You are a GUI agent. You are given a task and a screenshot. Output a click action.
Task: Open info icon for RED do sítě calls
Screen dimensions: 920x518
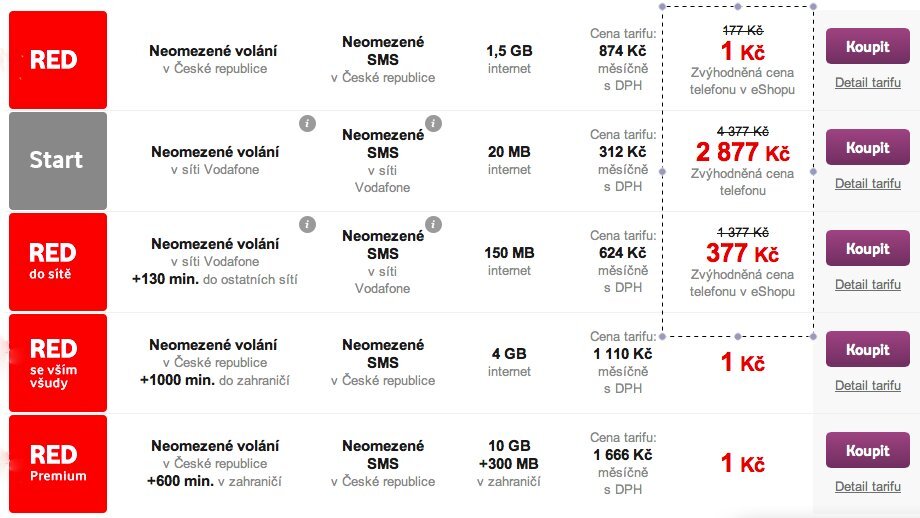308,224
